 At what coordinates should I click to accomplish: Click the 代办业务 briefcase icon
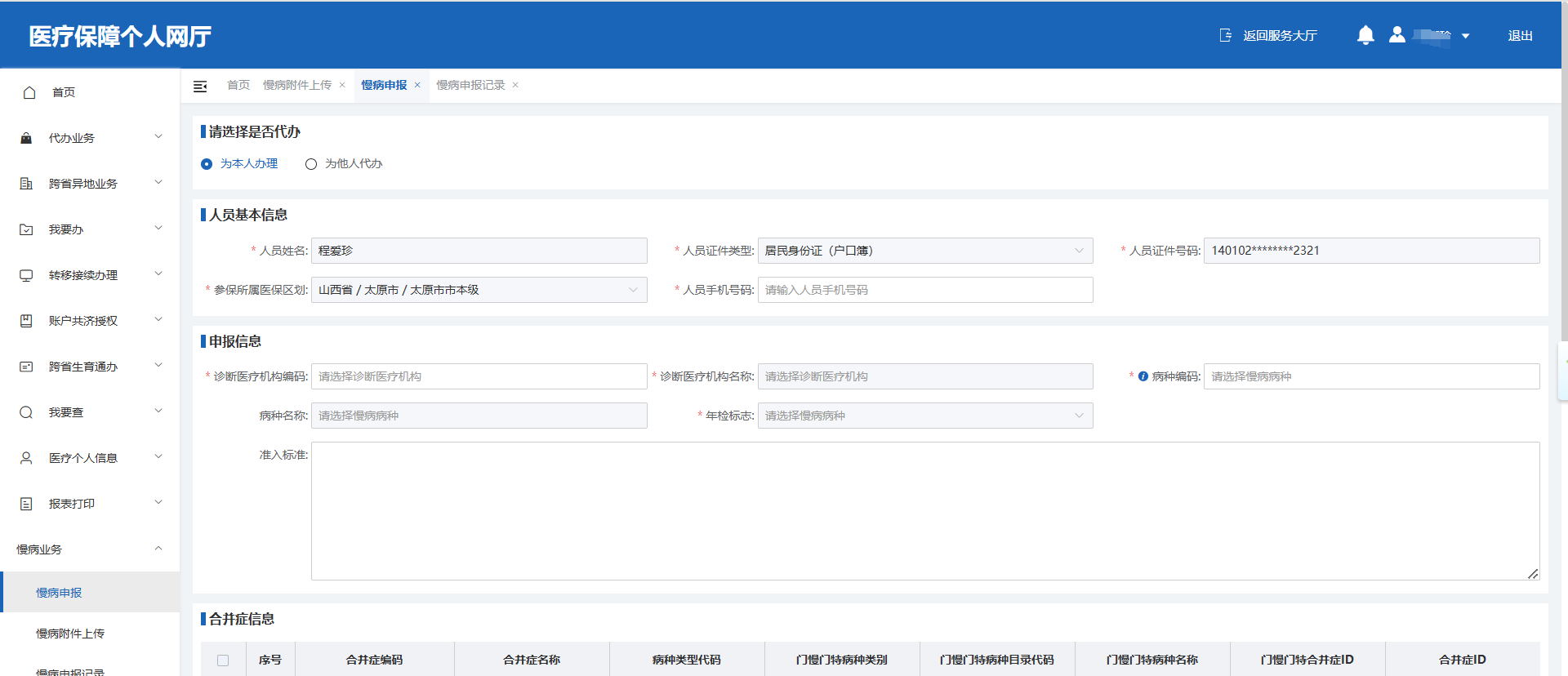(x=26, y=138)
